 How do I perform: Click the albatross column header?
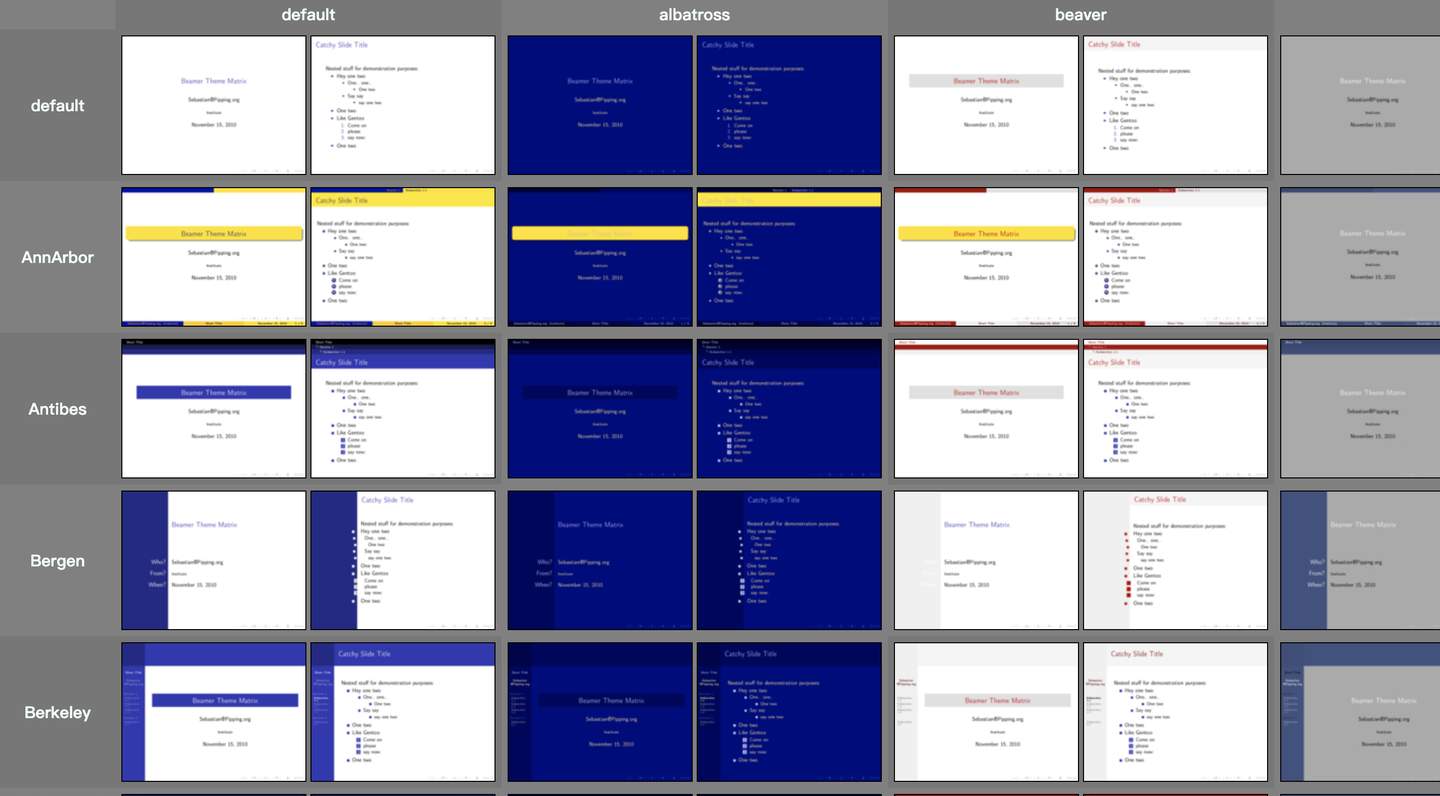tap(694, 15)
